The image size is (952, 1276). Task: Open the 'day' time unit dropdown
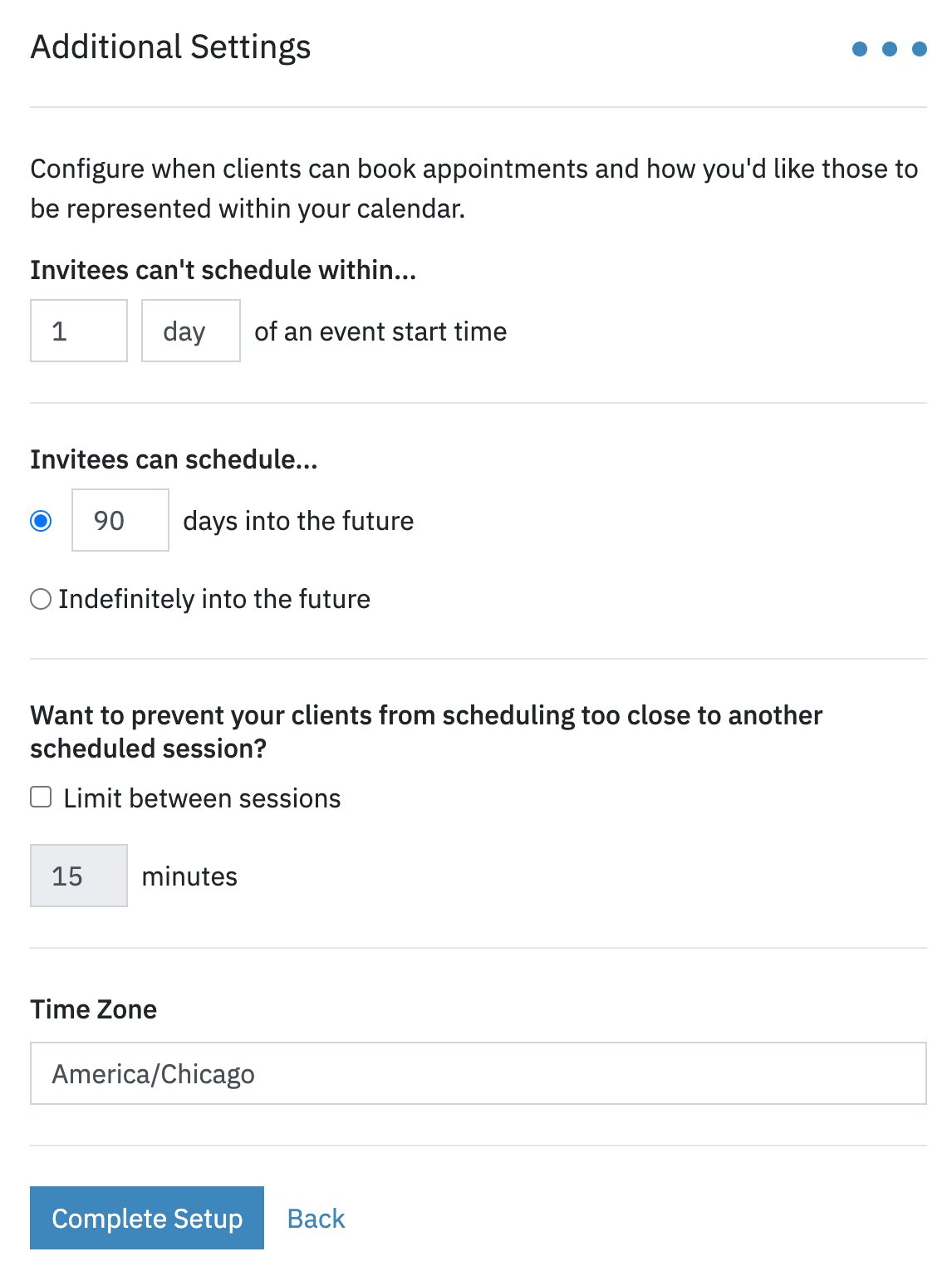[x=190, y=331]
